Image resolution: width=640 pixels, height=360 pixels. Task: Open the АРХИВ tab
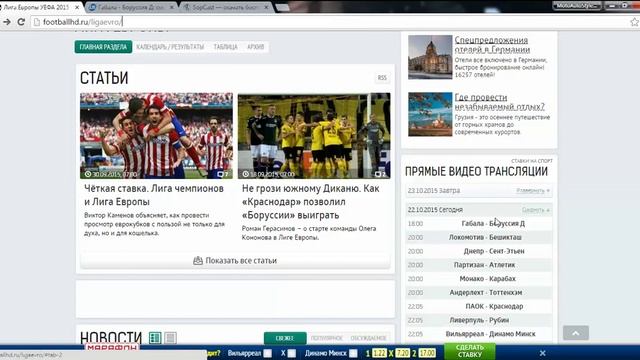point(256,47)
